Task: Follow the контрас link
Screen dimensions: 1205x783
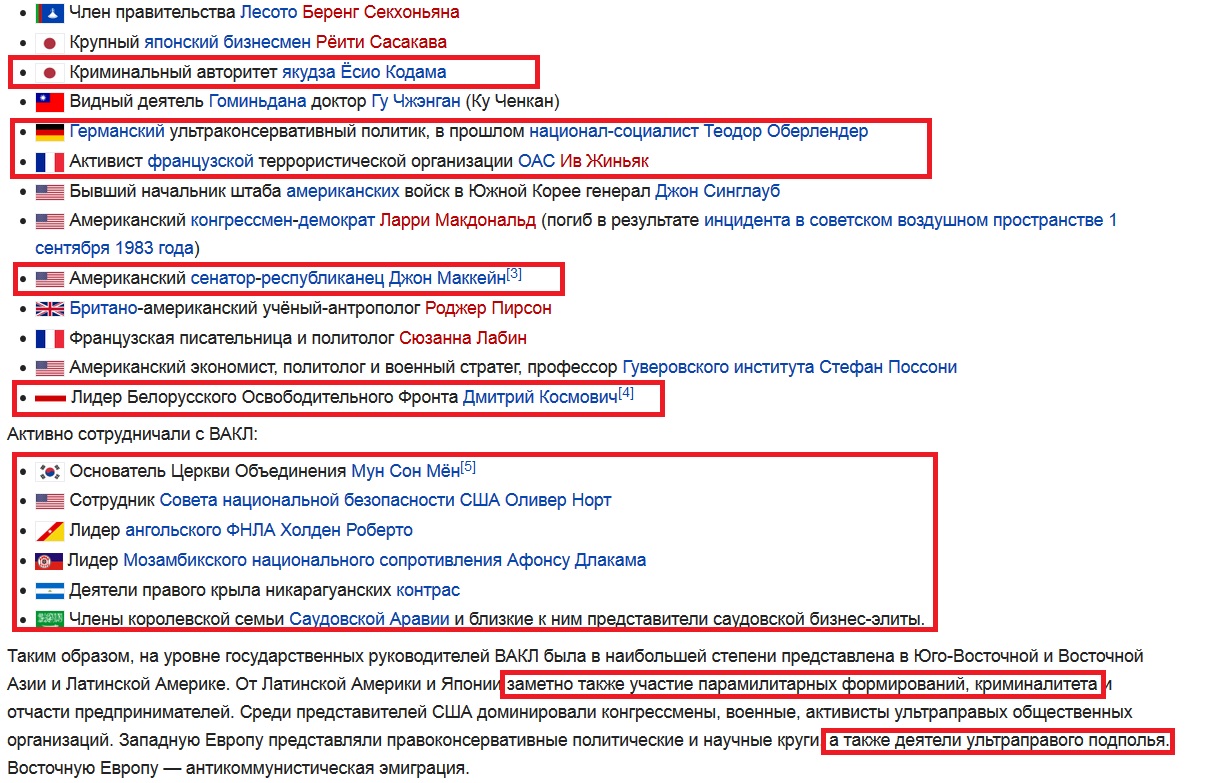Action: click(x=428, y=589)
